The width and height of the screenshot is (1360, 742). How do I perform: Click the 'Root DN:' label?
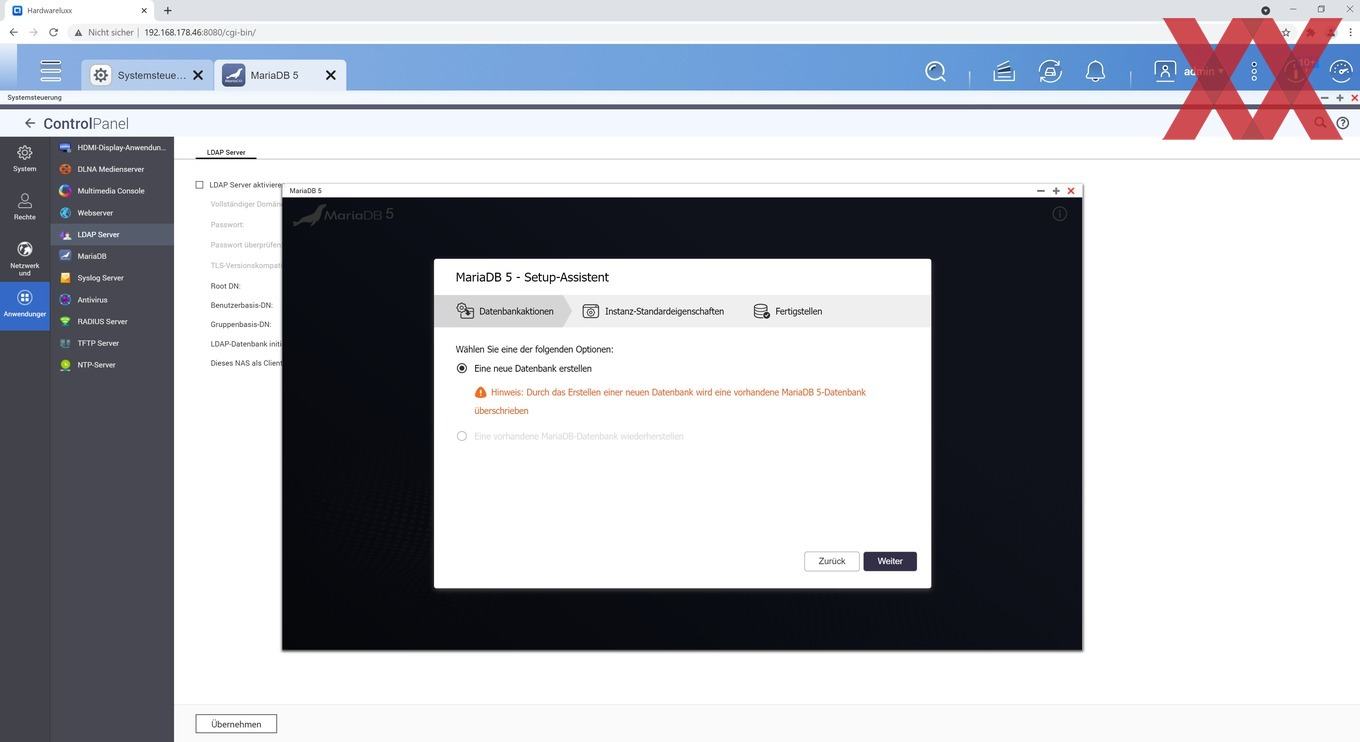(225, 286)
